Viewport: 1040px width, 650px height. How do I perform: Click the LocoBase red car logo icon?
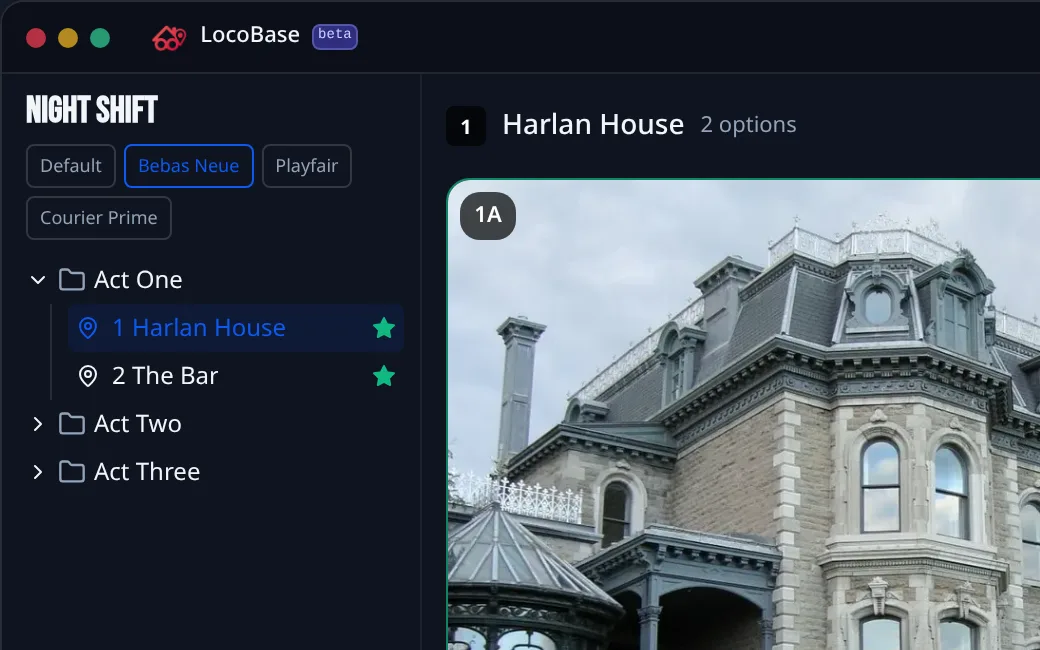[x=169, y=37]
